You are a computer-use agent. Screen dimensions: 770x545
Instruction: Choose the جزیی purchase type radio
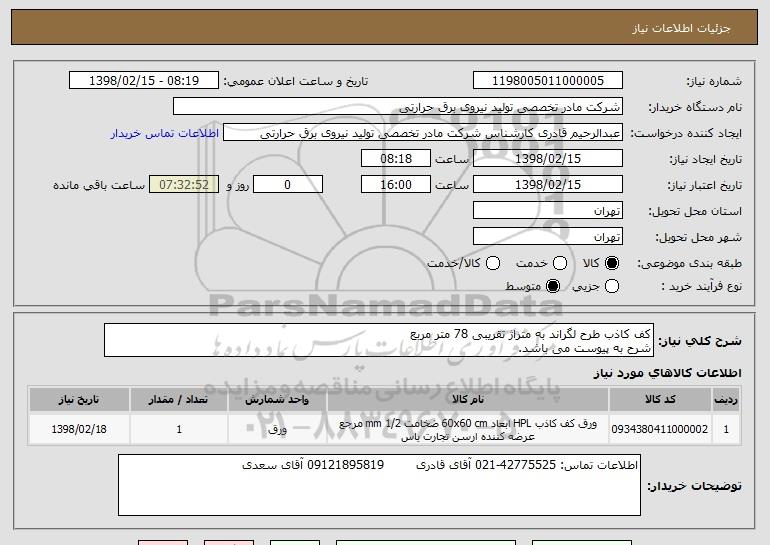click(x=612, y=286)
